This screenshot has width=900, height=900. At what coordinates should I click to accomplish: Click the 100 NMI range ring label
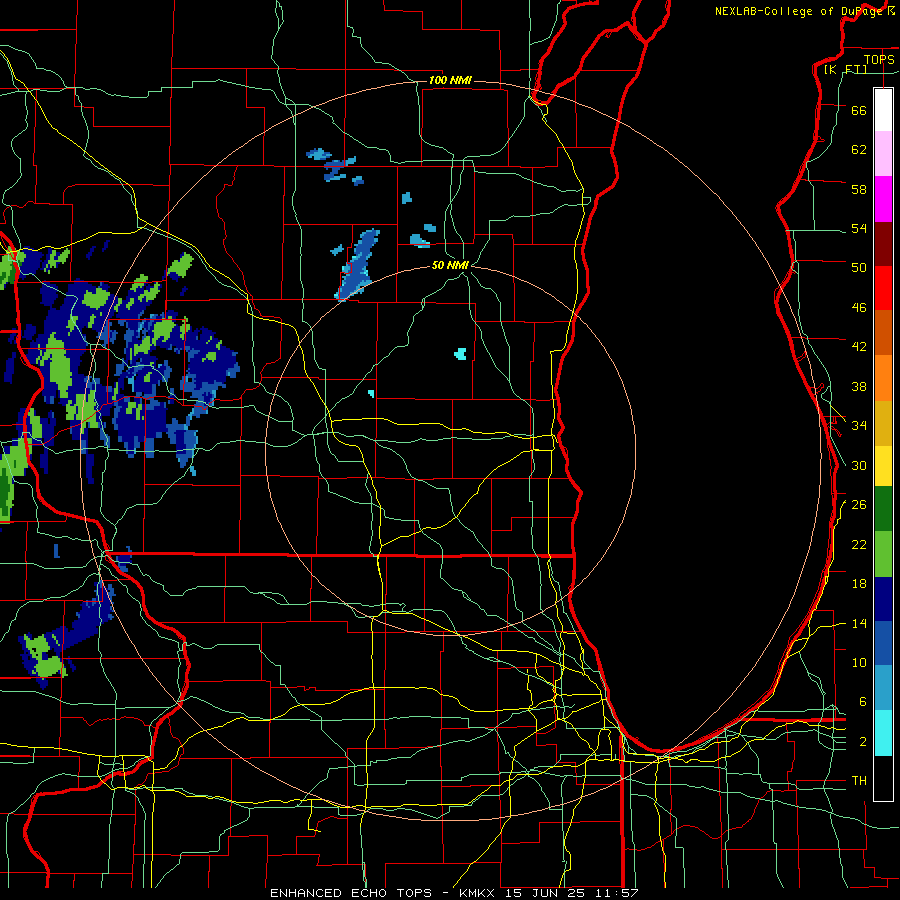coord(450,80)
